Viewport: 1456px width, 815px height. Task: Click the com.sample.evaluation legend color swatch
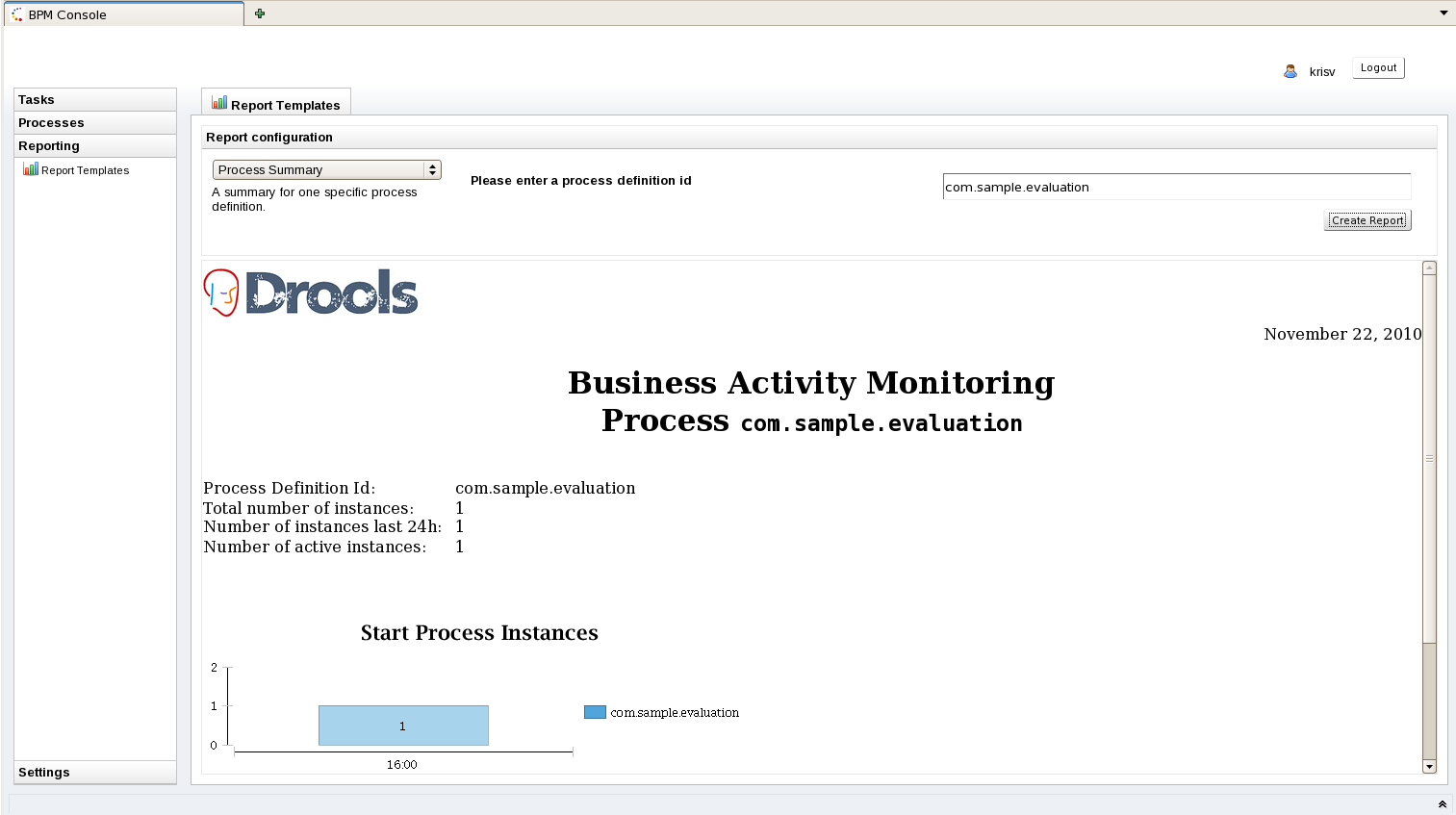(x=595, y=712)
